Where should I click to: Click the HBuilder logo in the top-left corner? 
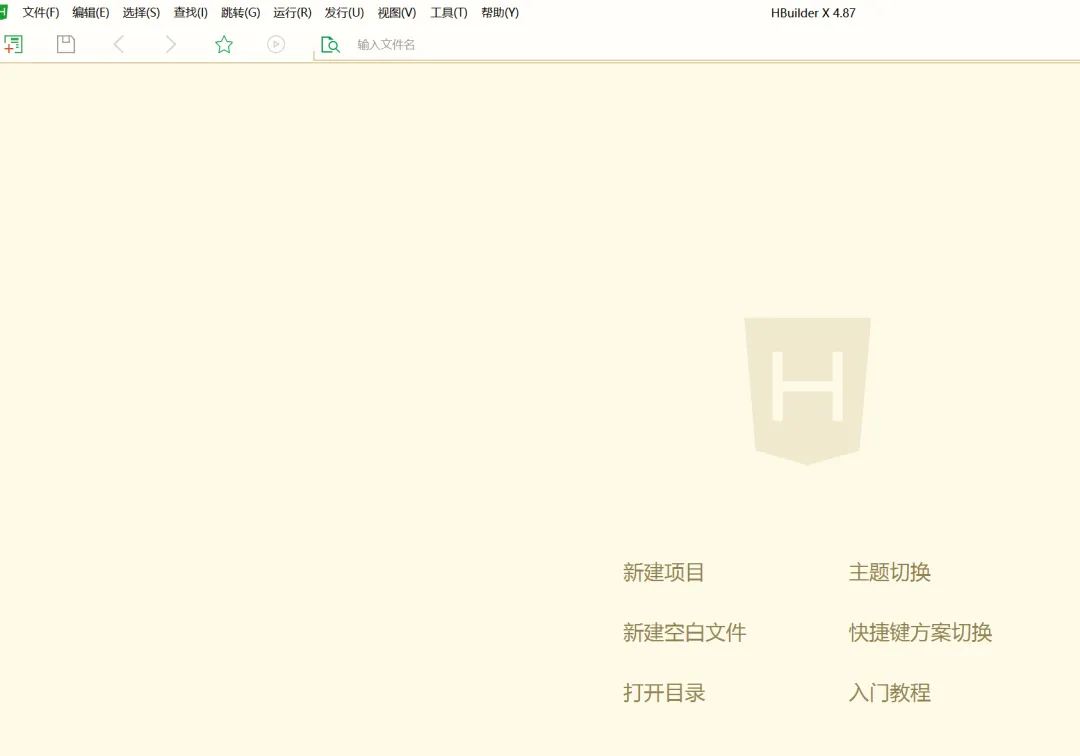click(3, 12)
